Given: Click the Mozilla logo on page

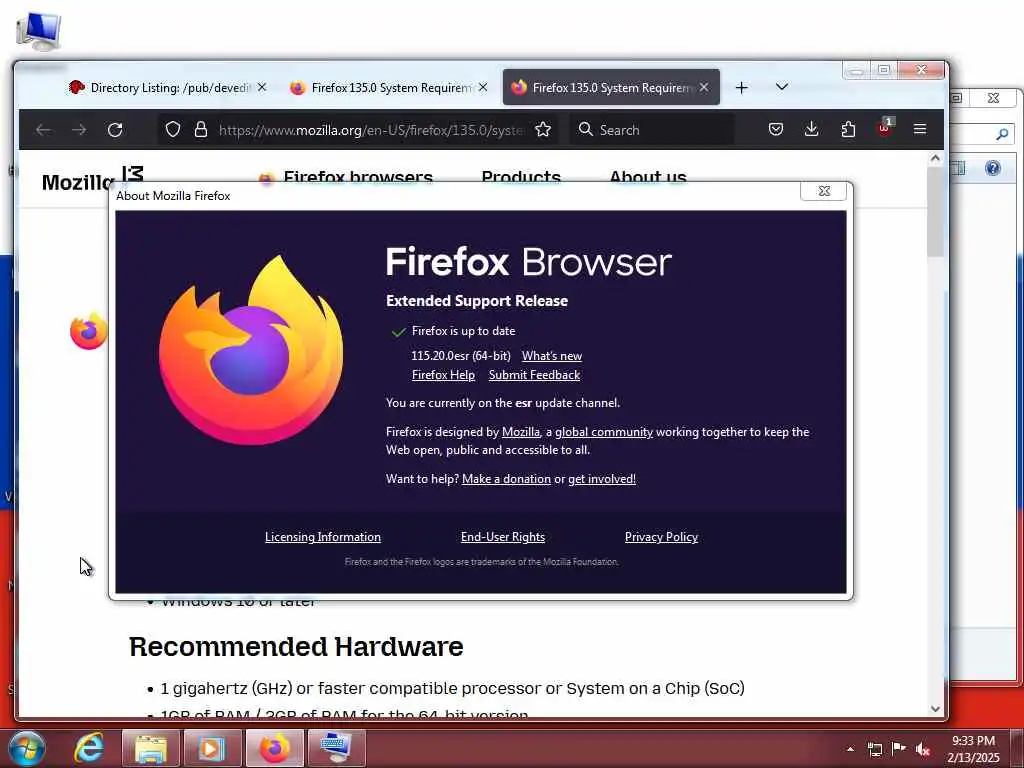Looking at the screenshot, I should (91, 179).
